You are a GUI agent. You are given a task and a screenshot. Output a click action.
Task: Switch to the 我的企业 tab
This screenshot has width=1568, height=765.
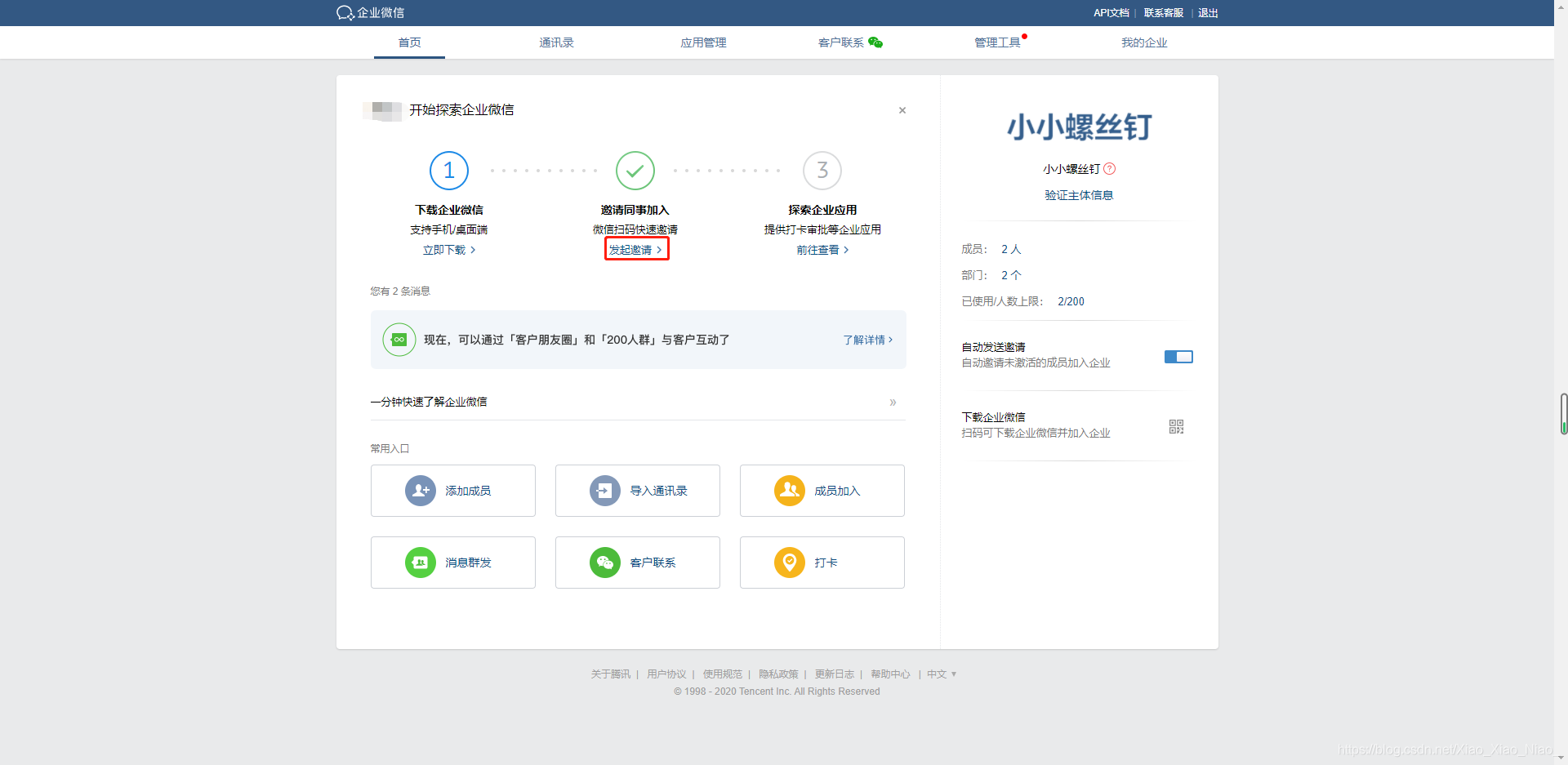1144,42
